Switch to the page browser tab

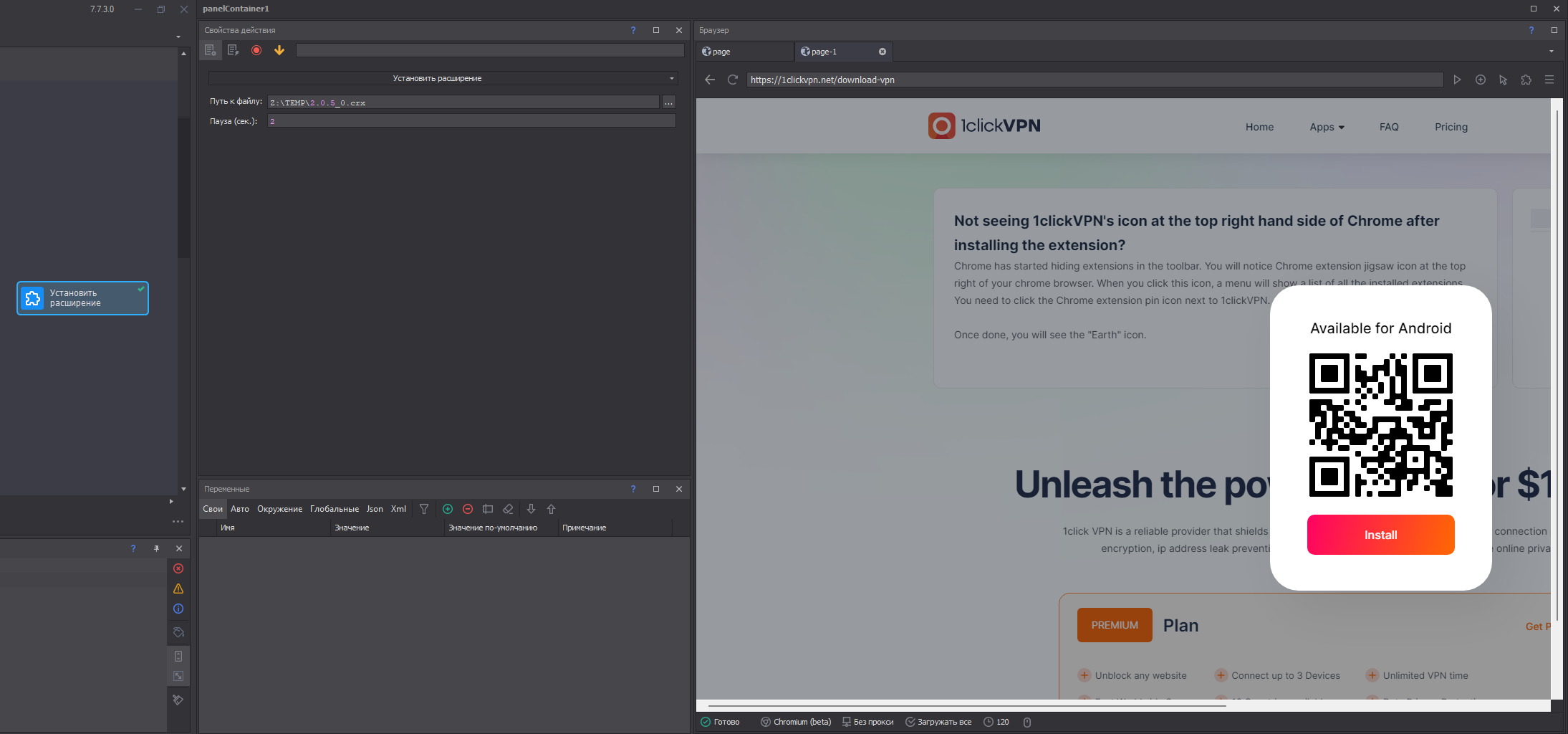tap(745, 52)
